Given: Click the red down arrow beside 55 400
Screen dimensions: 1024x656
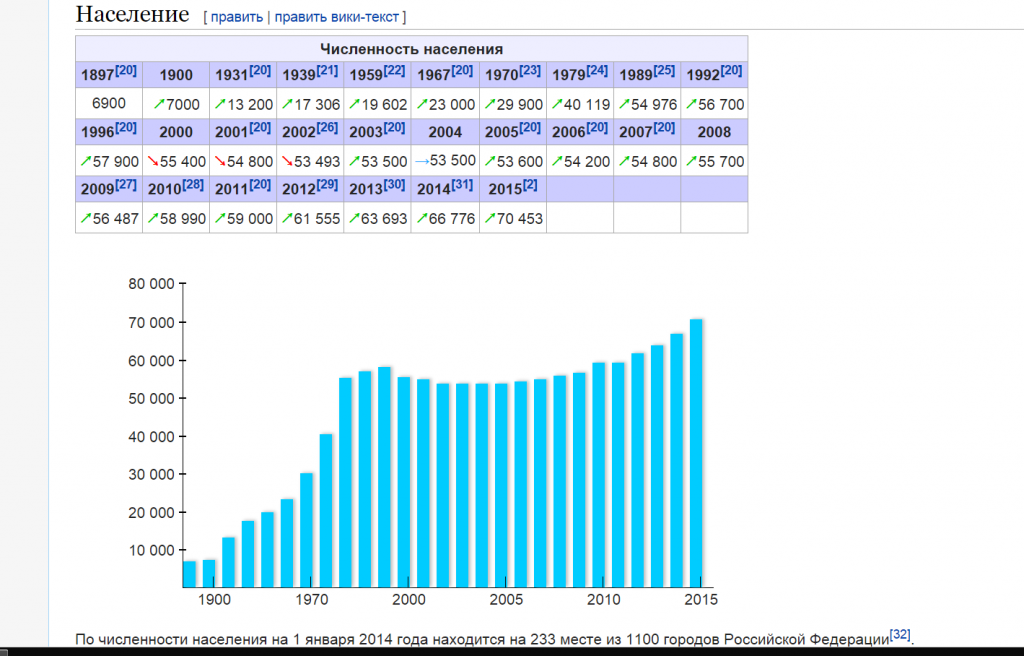Looking at the screenshot, I should tap(153, 161).
